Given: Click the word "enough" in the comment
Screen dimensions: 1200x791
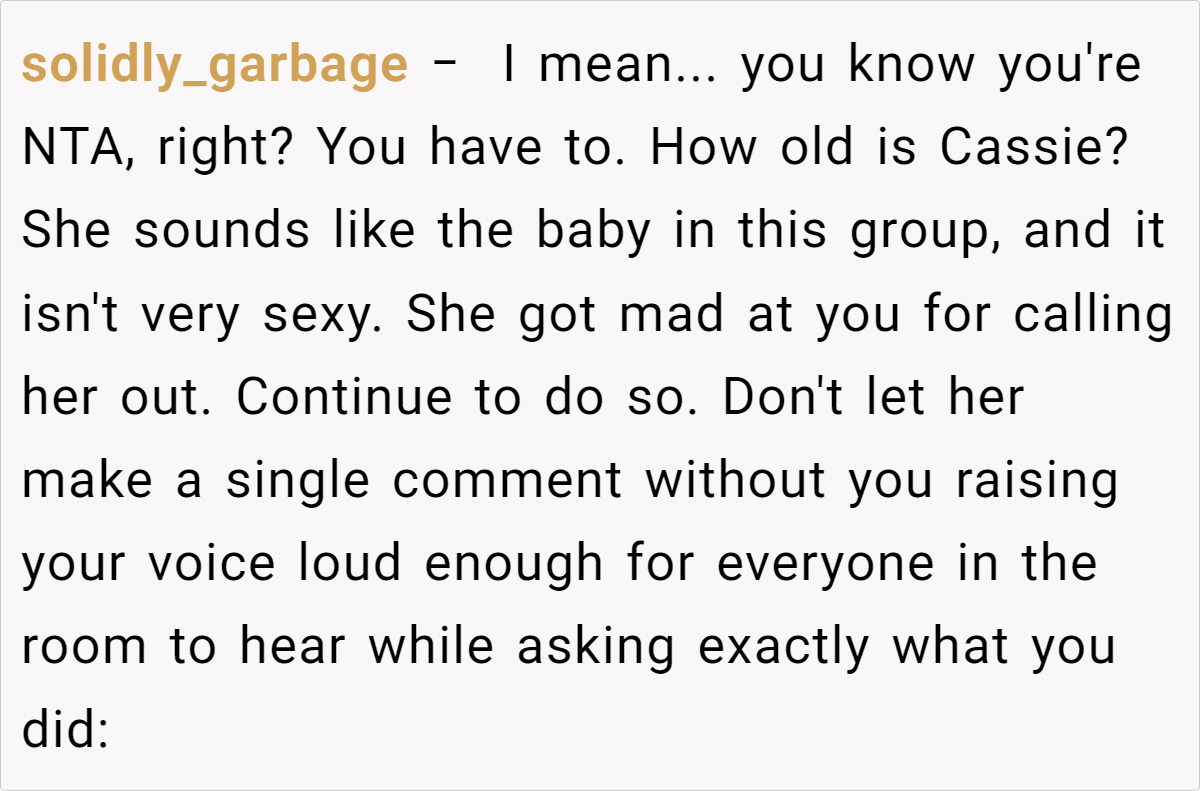Looking at the screenshot, I should 514,565.
